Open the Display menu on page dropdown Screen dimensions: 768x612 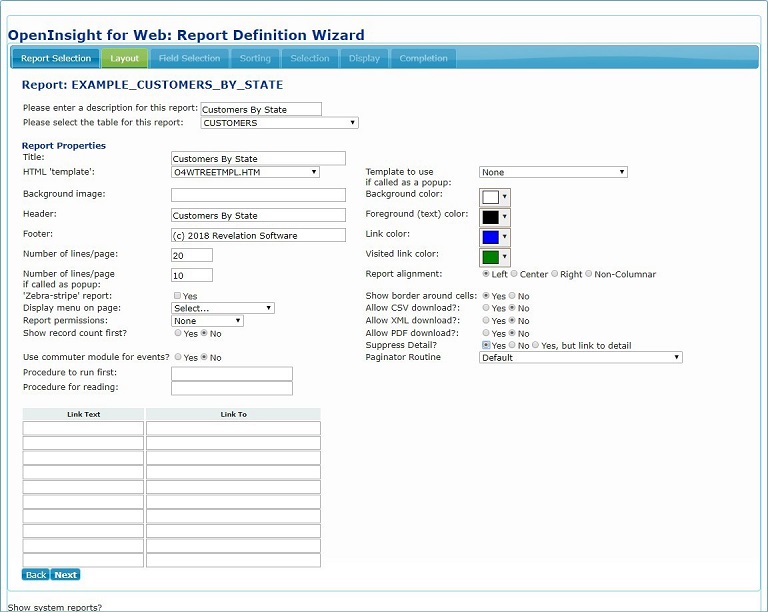click(223, 308)
